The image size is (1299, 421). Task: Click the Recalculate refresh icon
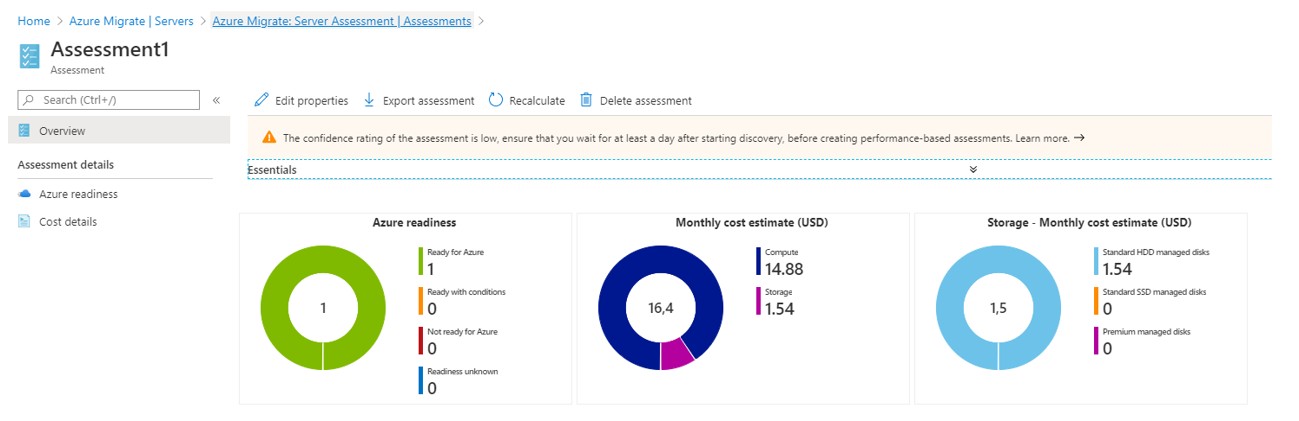pyautogui.click(x=496, y=100)
